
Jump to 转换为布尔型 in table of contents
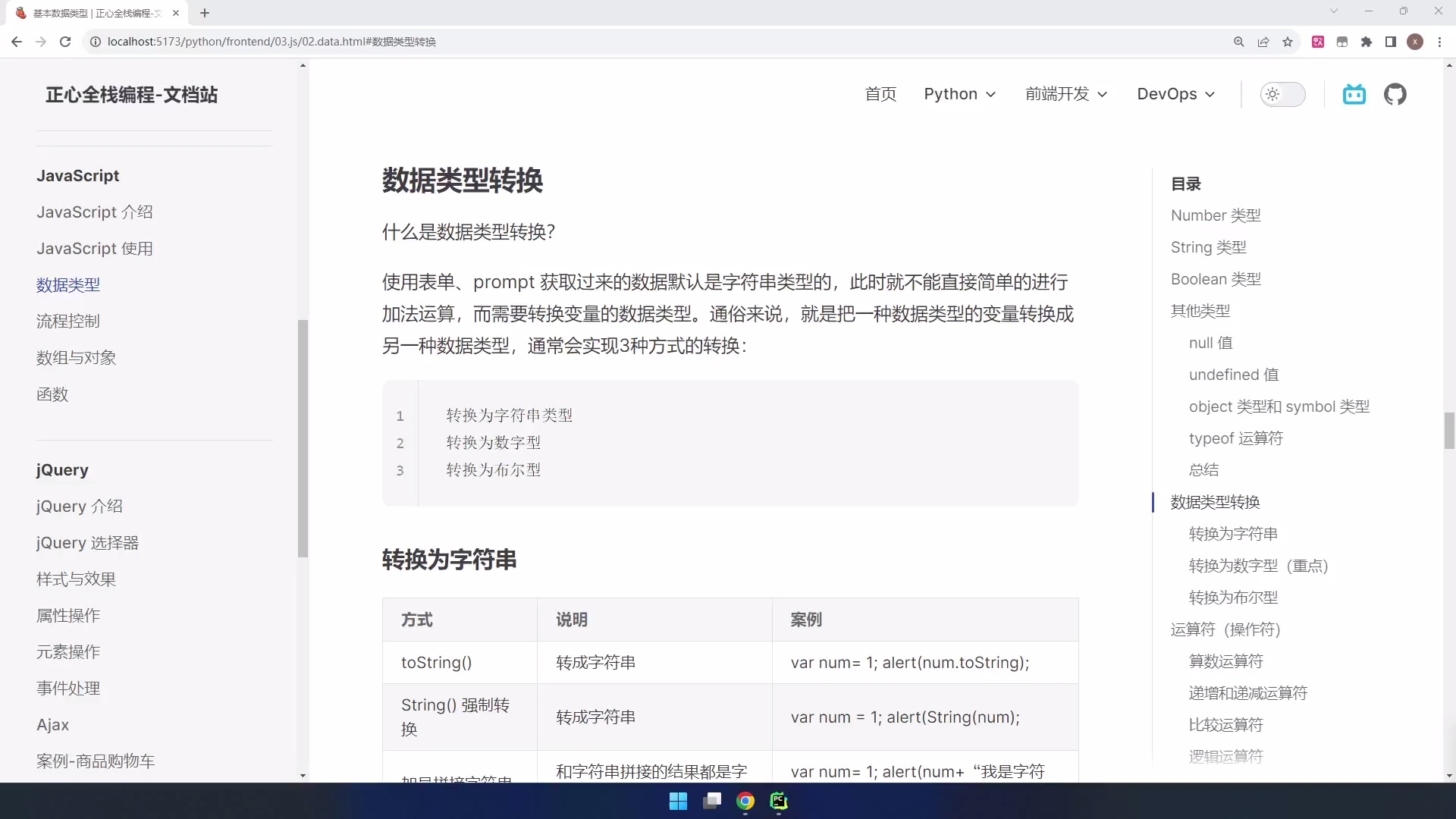1234,598
